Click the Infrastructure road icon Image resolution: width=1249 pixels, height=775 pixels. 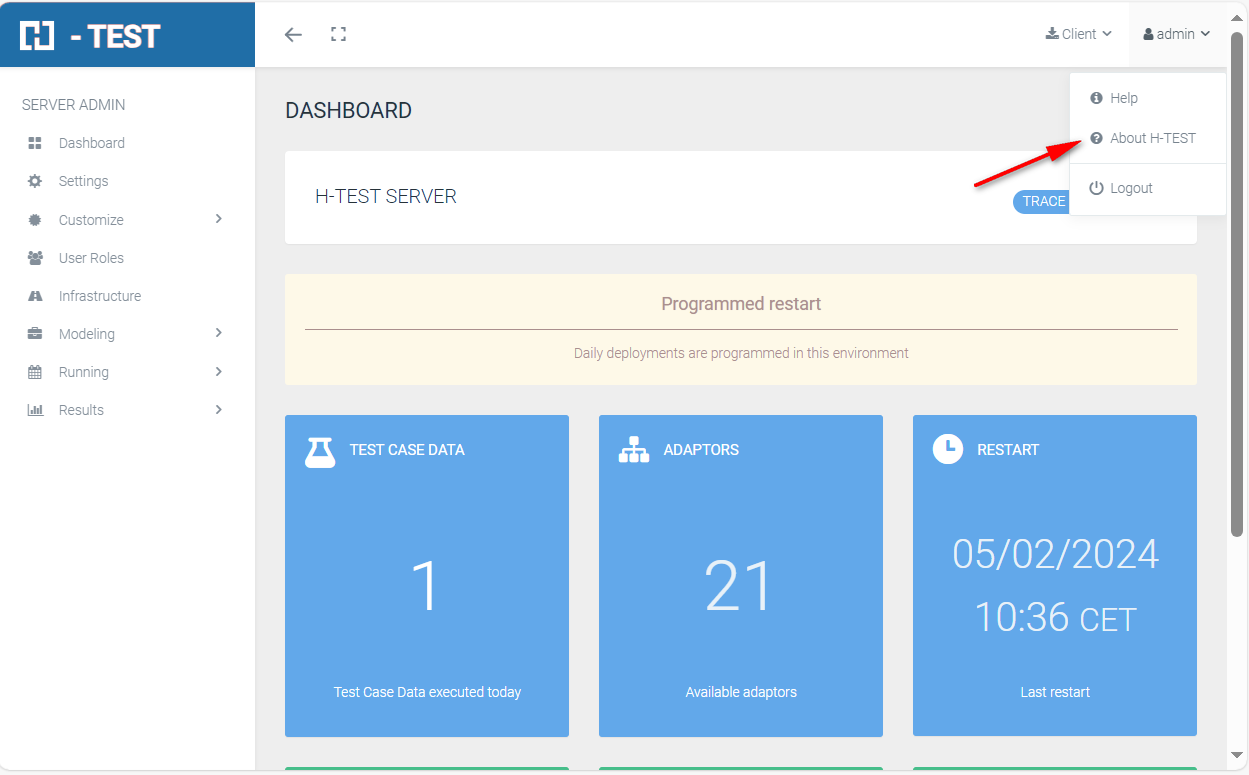pos(35,296)
